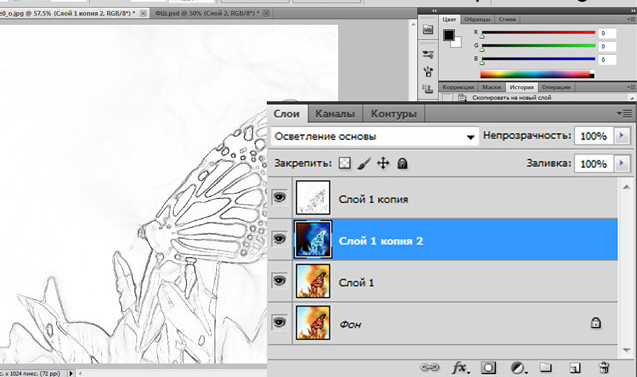
Task: Open blend mode dropdown Осветление основы
Action: click(374, 136)
